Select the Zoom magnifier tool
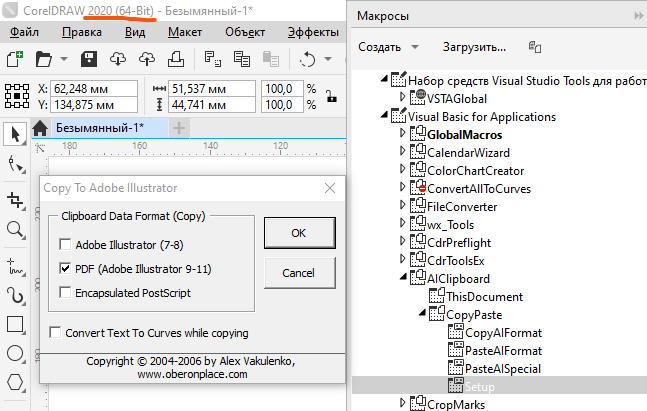 [16, 229]
